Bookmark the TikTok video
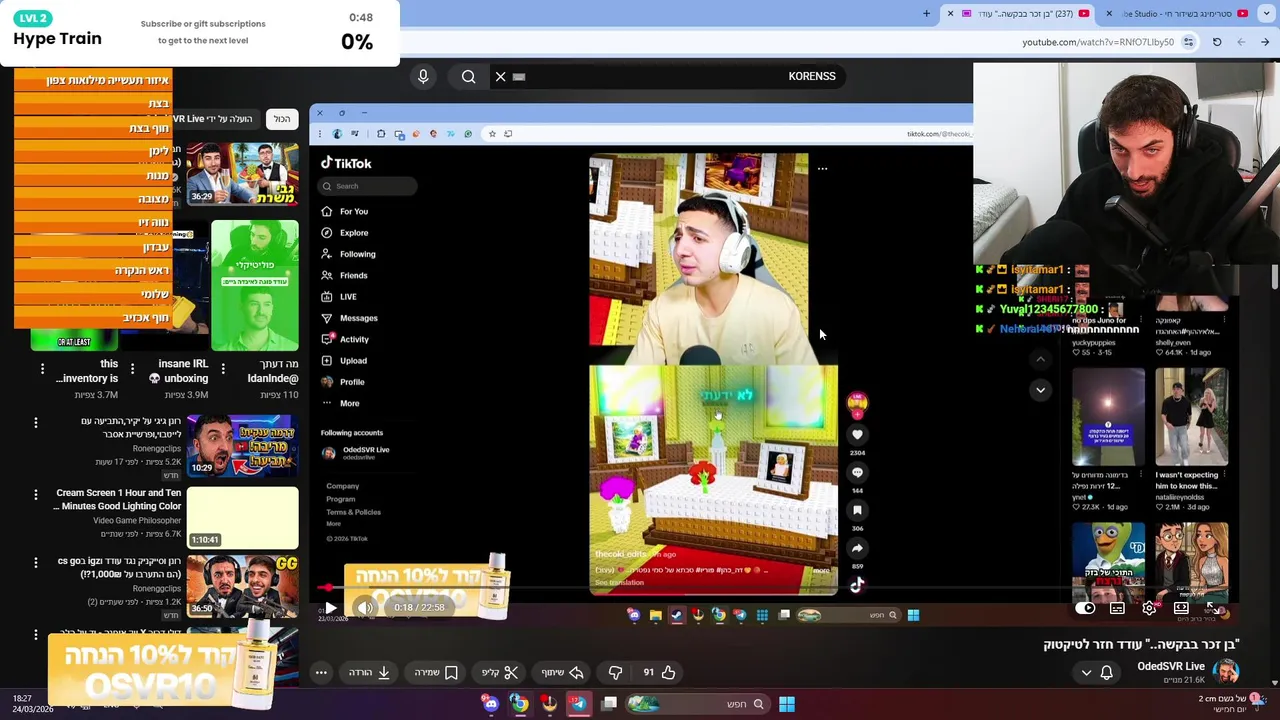This screenshot has height=720, width=1280. [x=857, y=510]
